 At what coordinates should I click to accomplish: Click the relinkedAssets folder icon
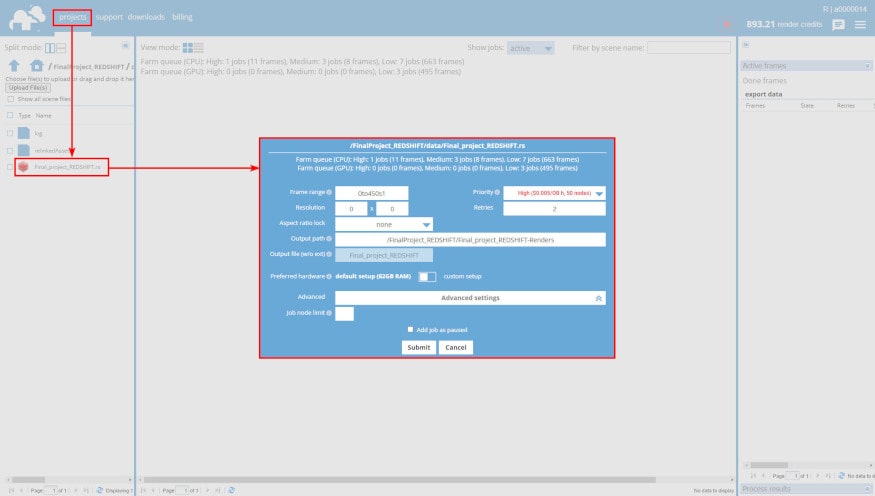(x=23, y=150)
